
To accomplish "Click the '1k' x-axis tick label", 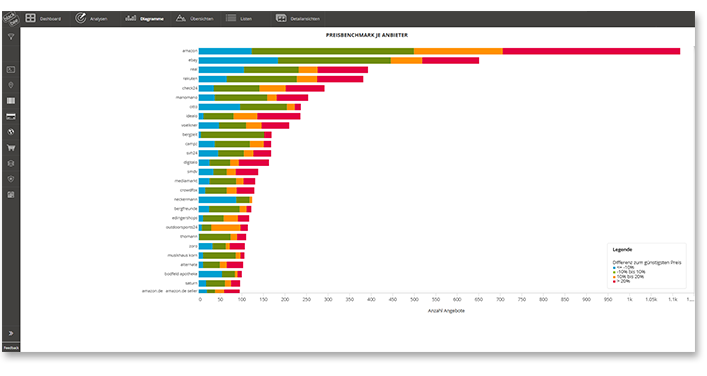I will [629, 300].
